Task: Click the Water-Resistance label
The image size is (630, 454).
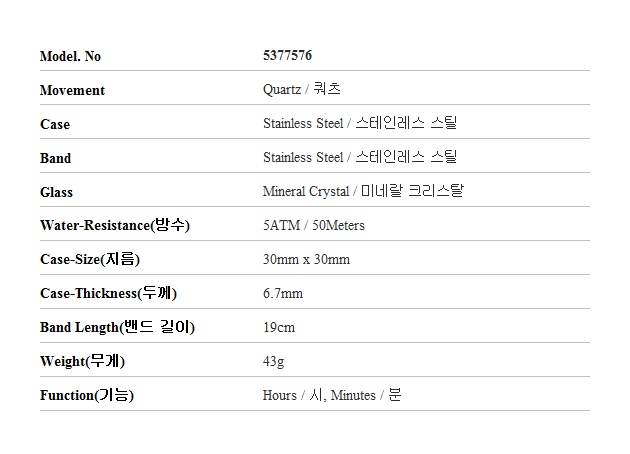Action: [x=115, y=226]
